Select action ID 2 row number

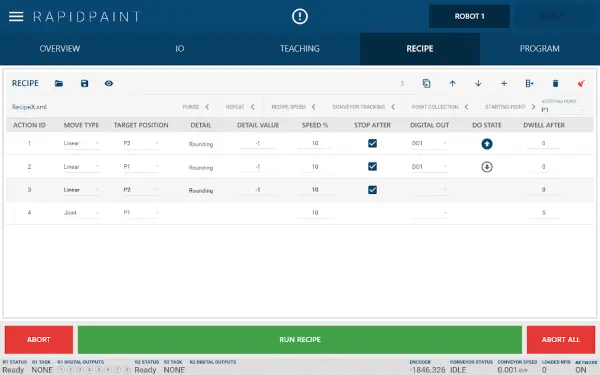29,167
